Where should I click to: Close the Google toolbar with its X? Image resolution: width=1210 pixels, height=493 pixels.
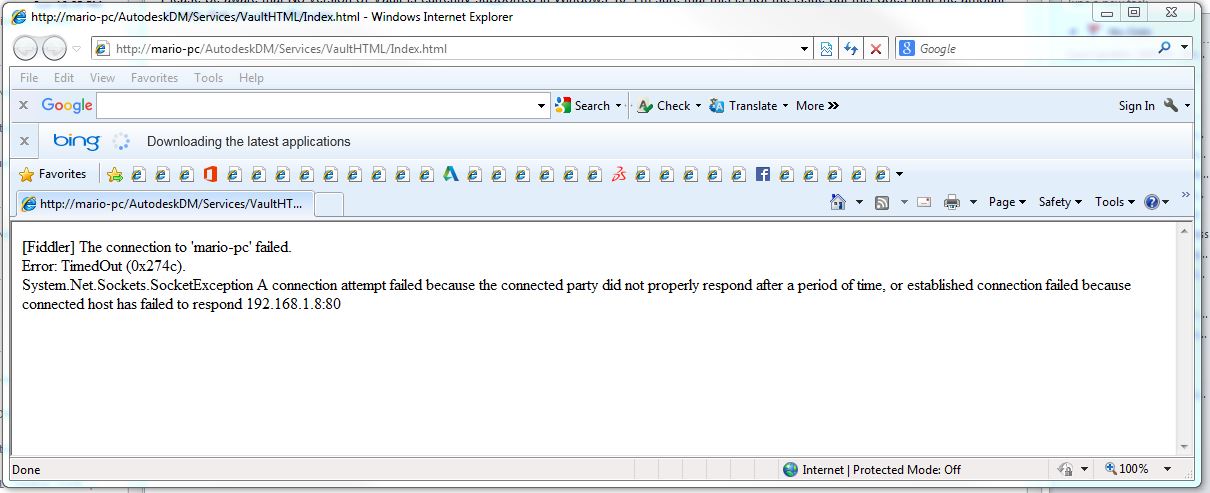24,105
